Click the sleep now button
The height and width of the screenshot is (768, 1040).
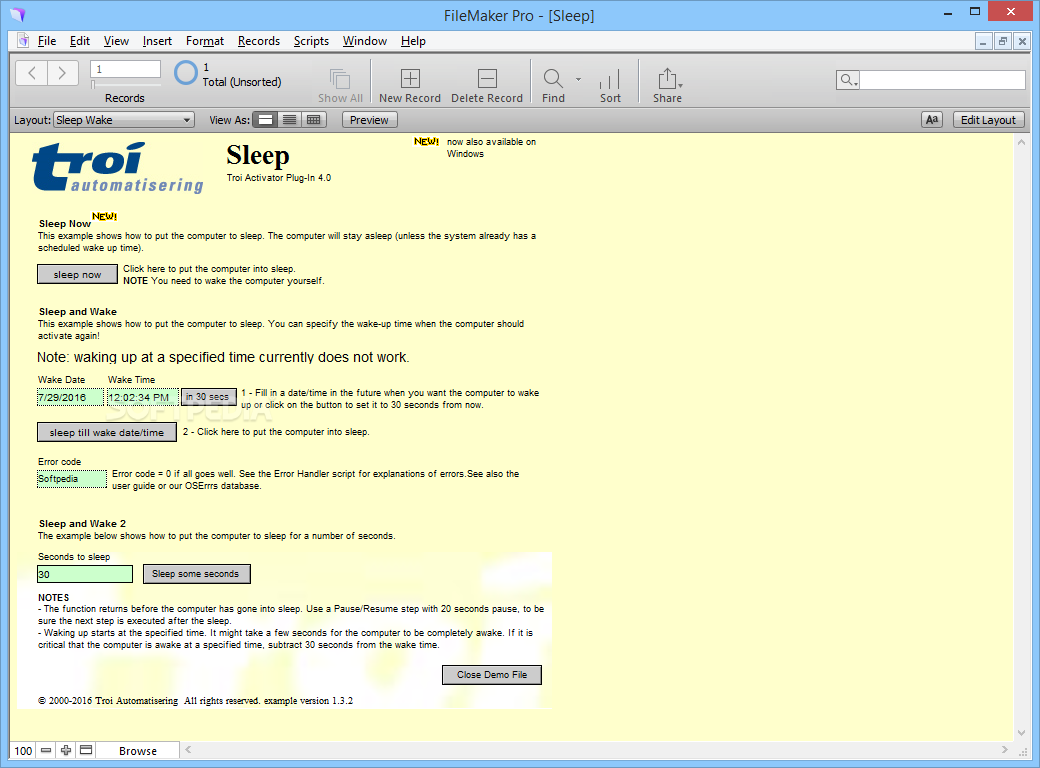point(78,274)
